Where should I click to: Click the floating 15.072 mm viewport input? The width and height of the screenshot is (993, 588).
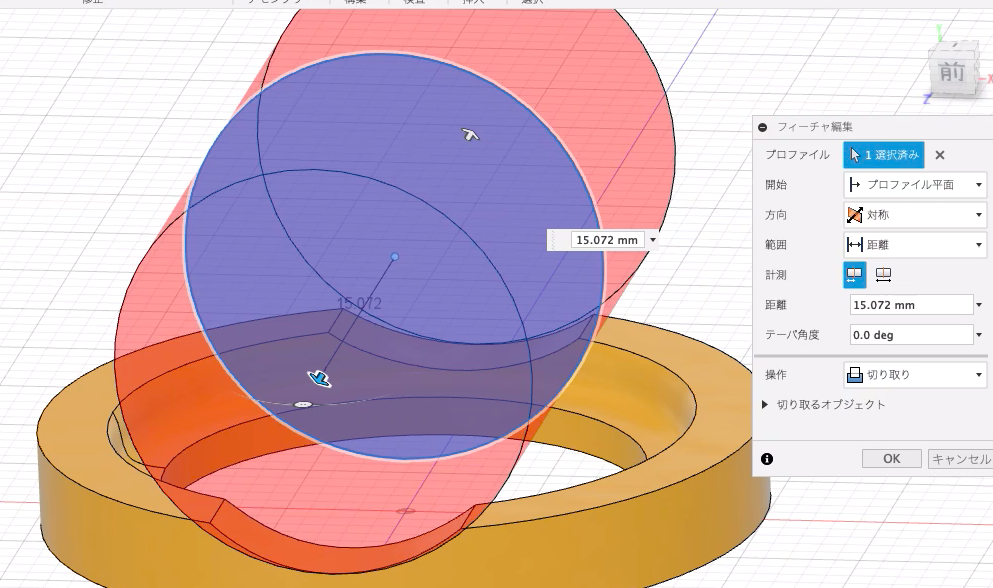tap(607, 240)
